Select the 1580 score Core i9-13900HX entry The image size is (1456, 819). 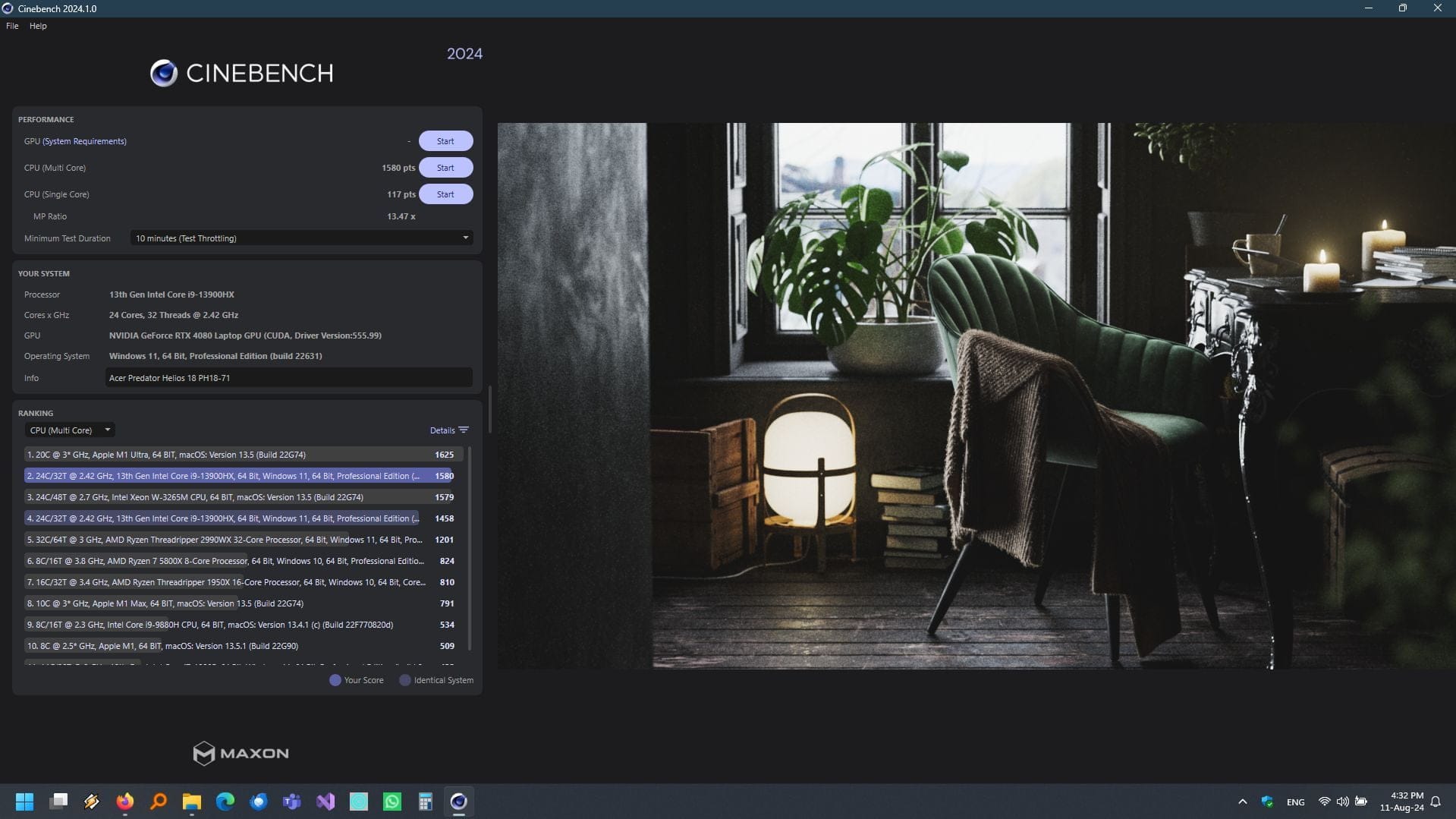pos(240,476)
